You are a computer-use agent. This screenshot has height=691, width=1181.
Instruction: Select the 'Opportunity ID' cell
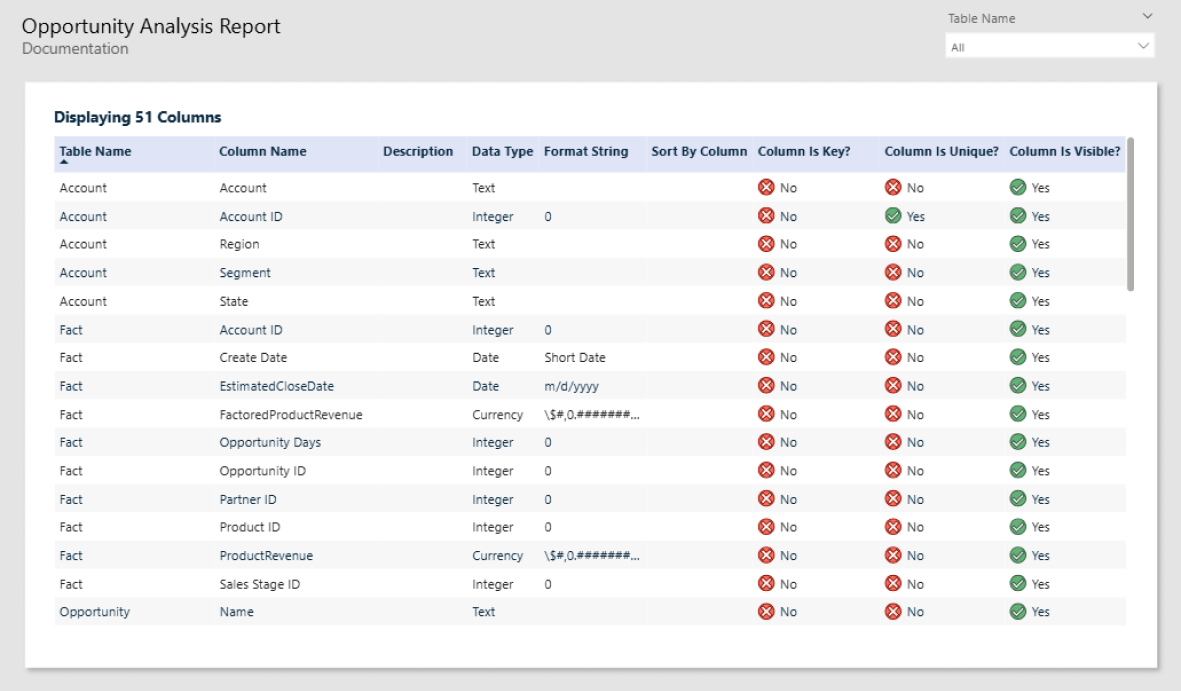[x=263, y=471]
